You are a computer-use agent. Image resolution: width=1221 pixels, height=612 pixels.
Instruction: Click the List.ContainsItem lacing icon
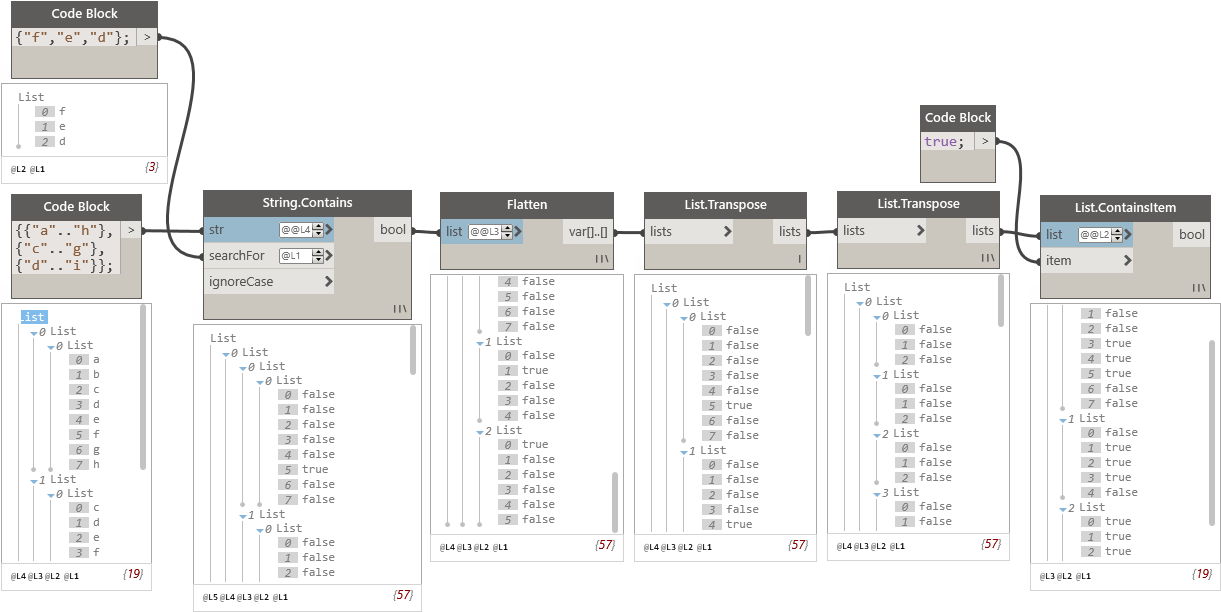coord(1198,287)
